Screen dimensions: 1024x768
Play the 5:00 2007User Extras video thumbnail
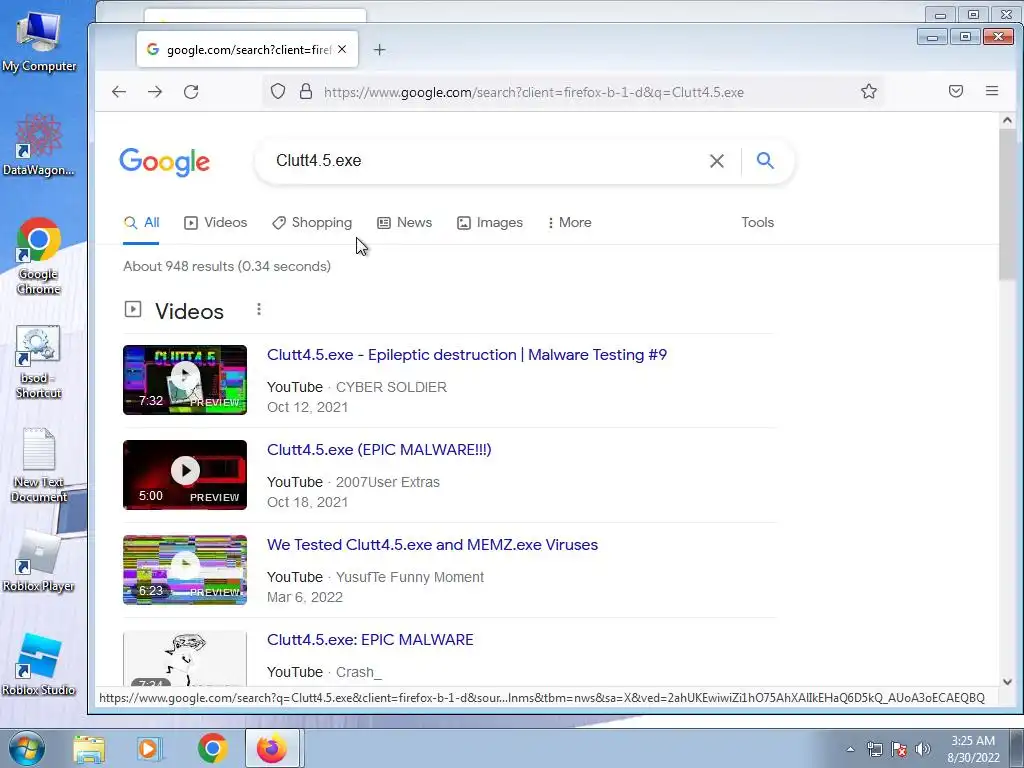pyautogui.click(x=185, y=475)
